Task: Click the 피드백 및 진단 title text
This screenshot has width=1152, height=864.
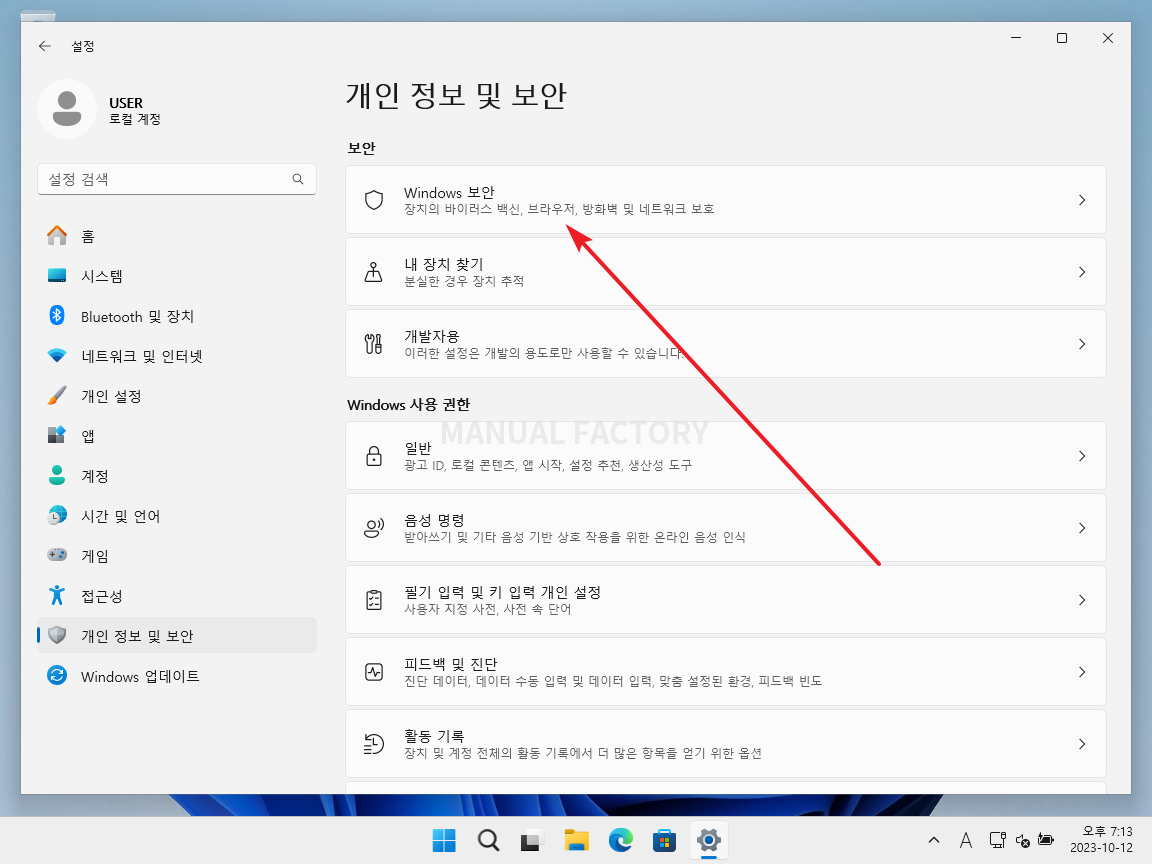Action: (450, 664)
